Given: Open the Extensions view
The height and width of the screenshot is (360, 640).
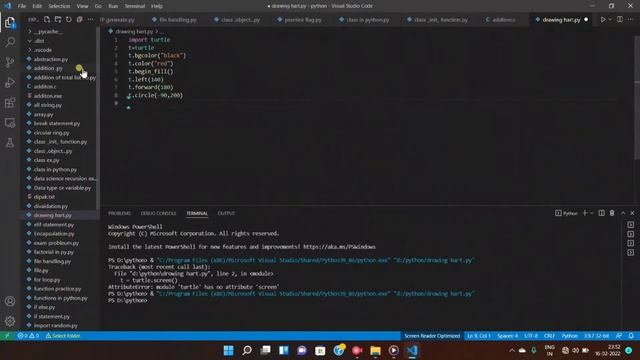Looking at the screenshot, I should point(10,102).
